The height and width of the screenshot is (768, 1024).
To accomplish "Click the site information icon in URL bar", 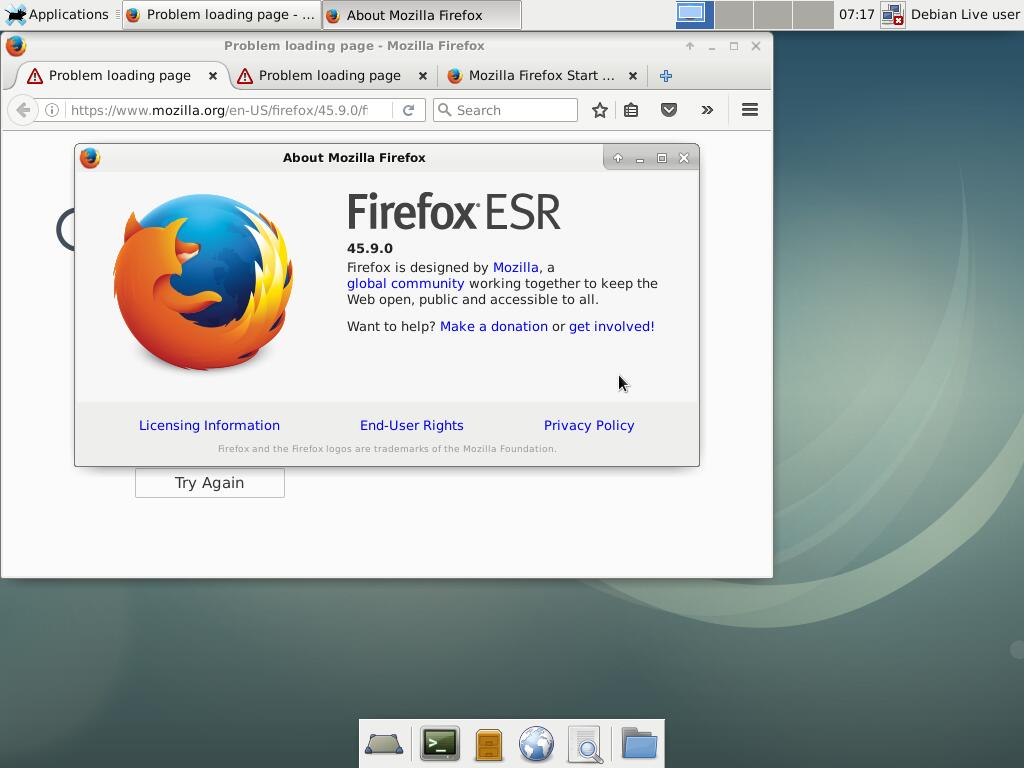I will (x=52, y=110).
